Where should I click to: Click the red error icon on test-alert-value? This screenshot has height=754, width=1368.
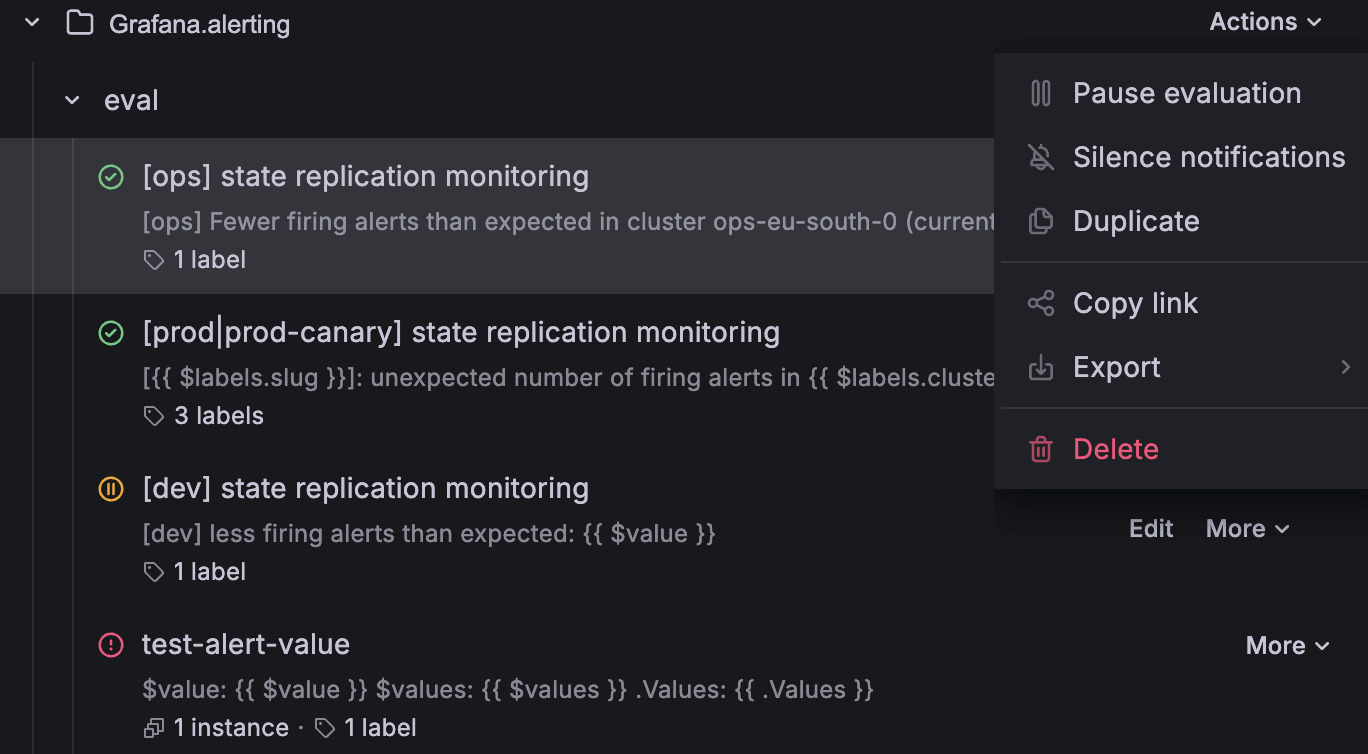point(110,645)
